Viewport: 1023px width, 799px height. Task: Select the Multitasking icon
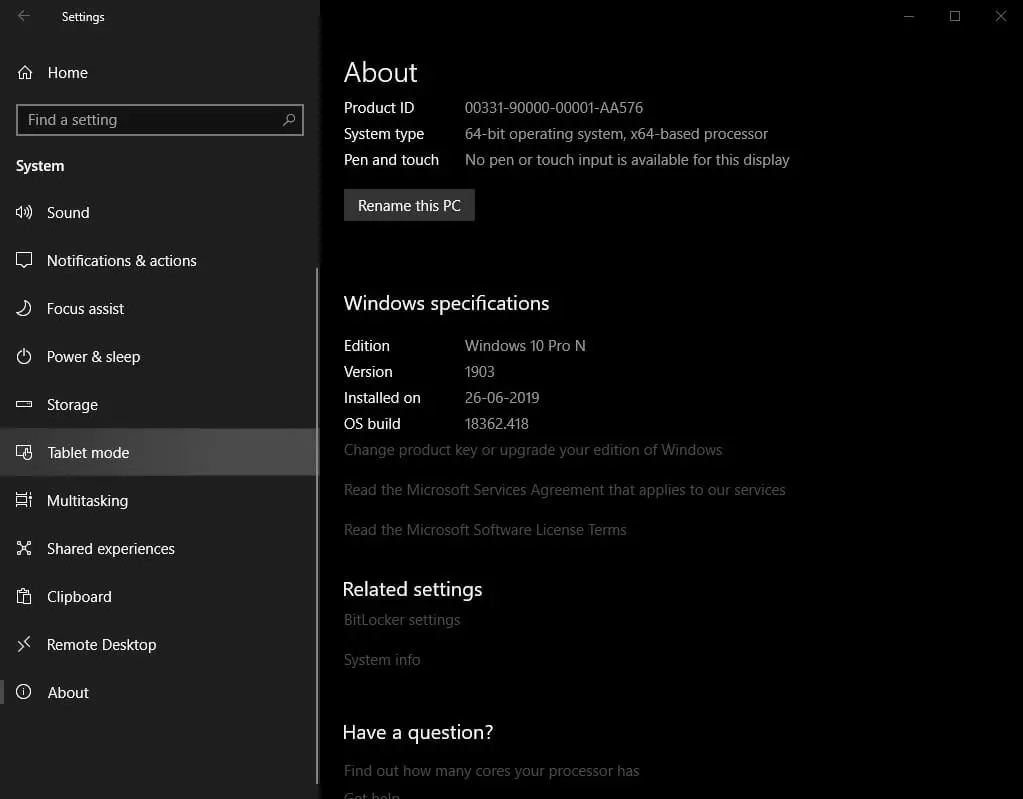coord(25,500)
